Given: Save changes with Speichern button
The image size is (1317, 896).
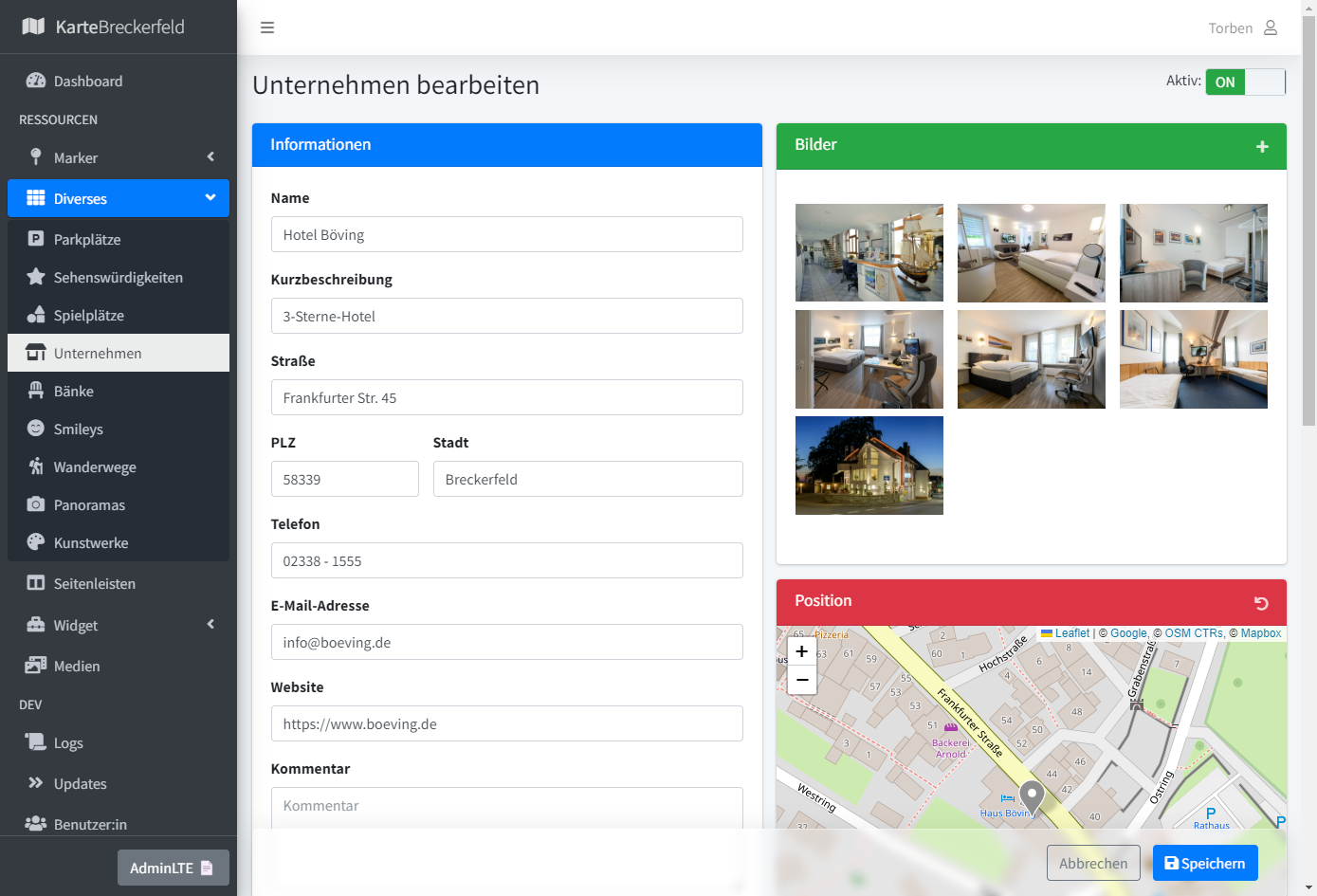Looking at the screenshot, I should tap(1204, 863).
